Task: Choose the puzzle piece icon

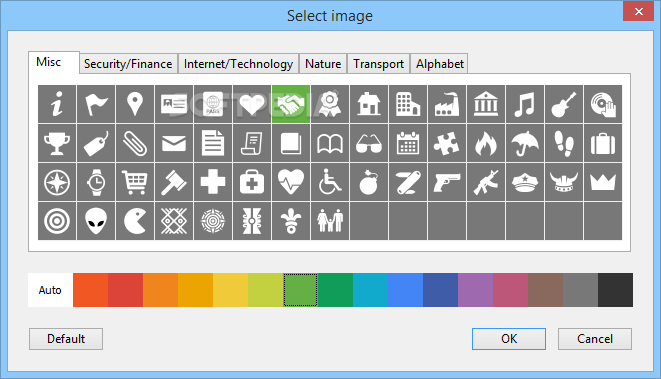Action: (447, 143)
